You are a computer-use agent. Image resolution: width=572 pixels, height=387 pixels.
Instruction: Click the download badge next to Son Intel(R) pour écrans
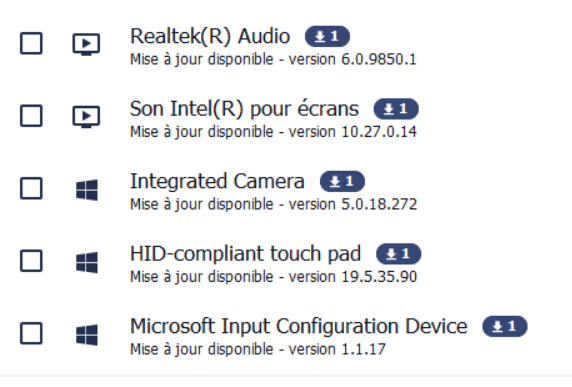click(x=396, y=109)
